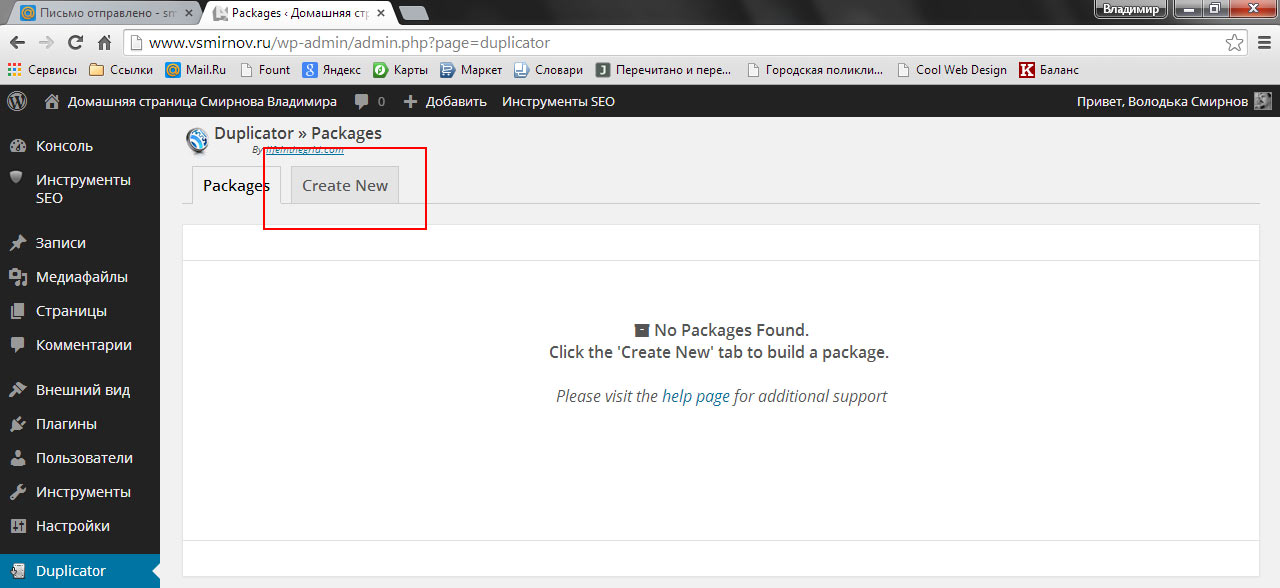Select Duplicator in the sidebar
Image resolution: width=1280 pixels, height=588 pixels.
(80, 571)
